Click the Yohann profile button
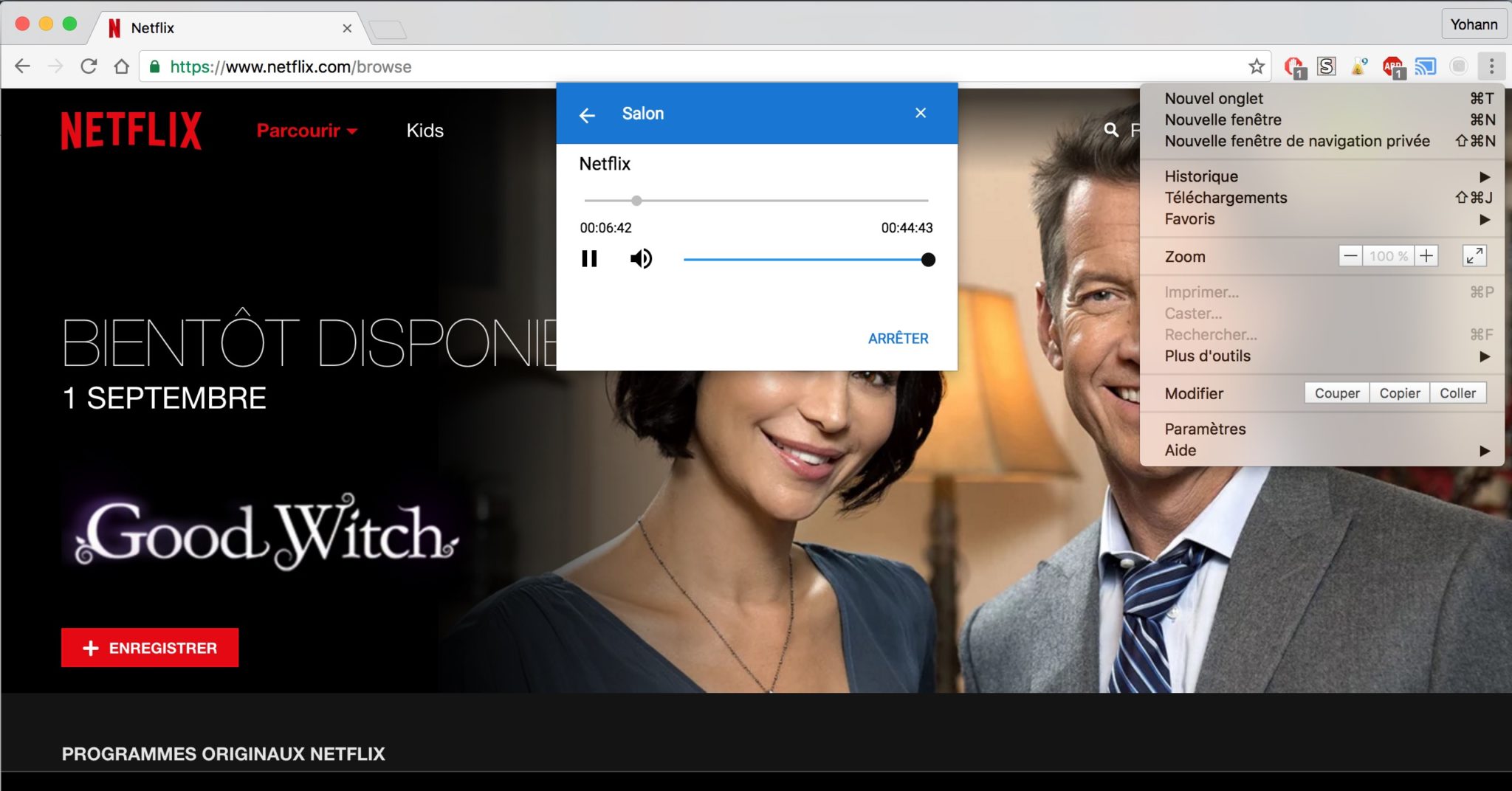 [x=1474, y=24]
